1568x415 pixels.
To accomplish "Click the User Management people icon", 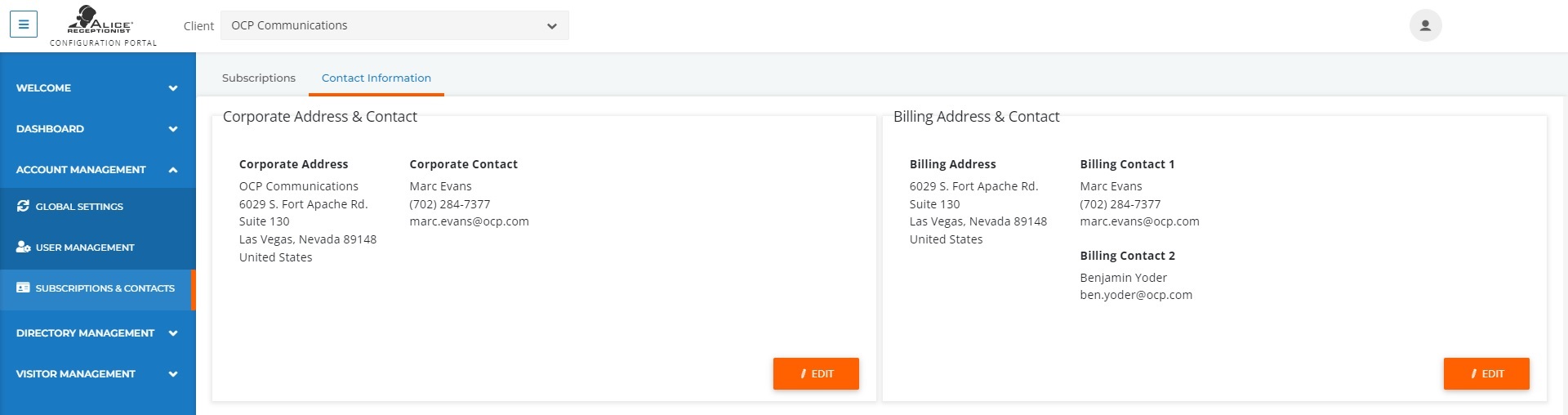I will (23, 248).
